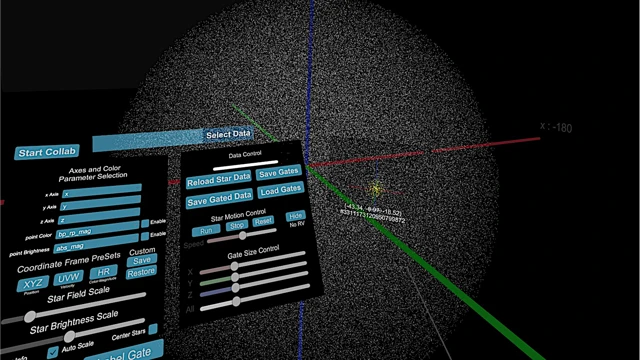This screenshot has width=640, height=360.
Task: Save the custom coordinate frame
Action: point(142,260)
